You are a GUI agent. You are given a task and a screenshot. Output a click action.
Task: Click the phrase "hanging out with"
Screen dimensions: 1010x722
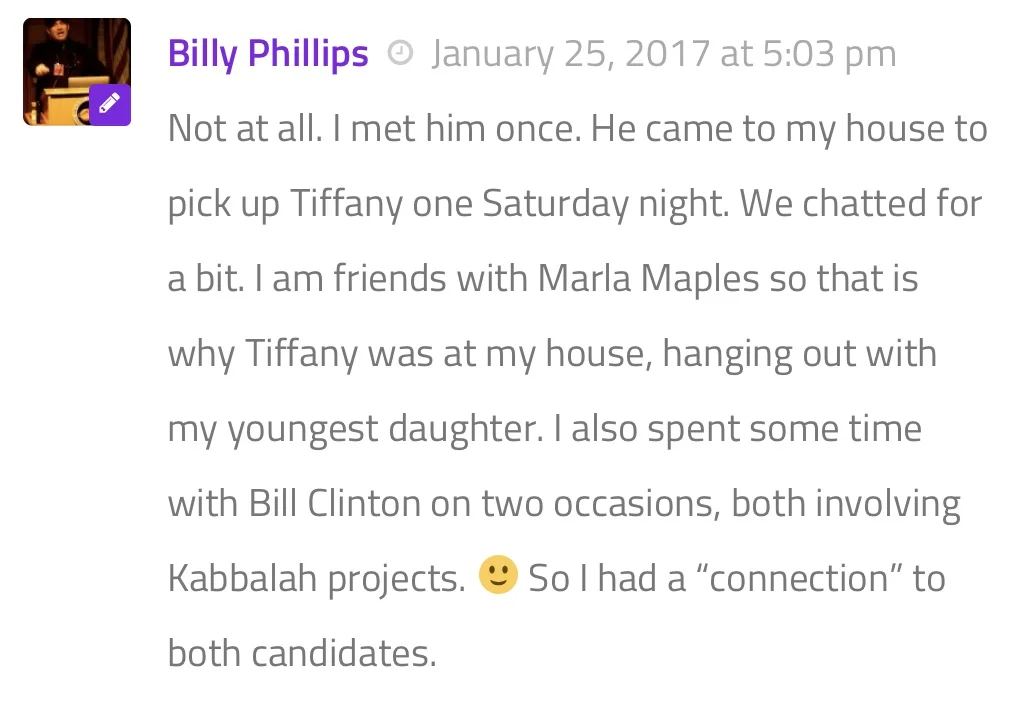click(799, 354)
